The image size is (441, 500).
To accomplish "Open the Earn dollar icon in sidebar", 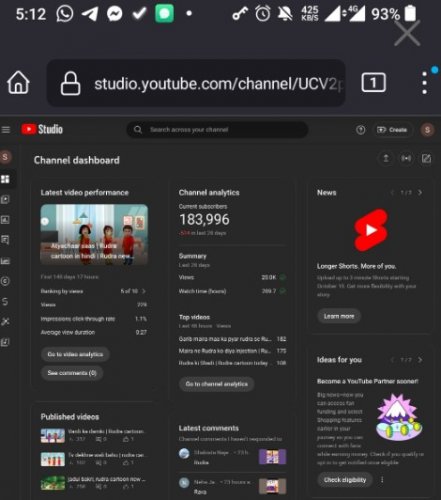I will click(x=5, y=301).
